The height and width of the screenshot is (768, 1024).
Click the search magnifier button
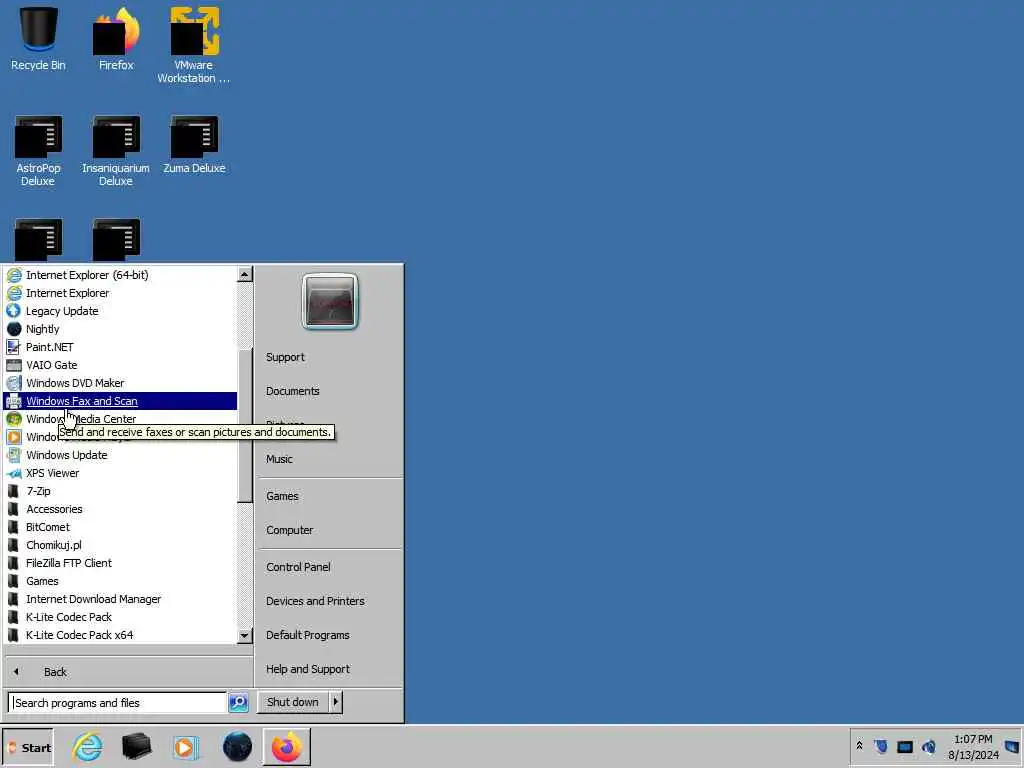click(238, 703)
